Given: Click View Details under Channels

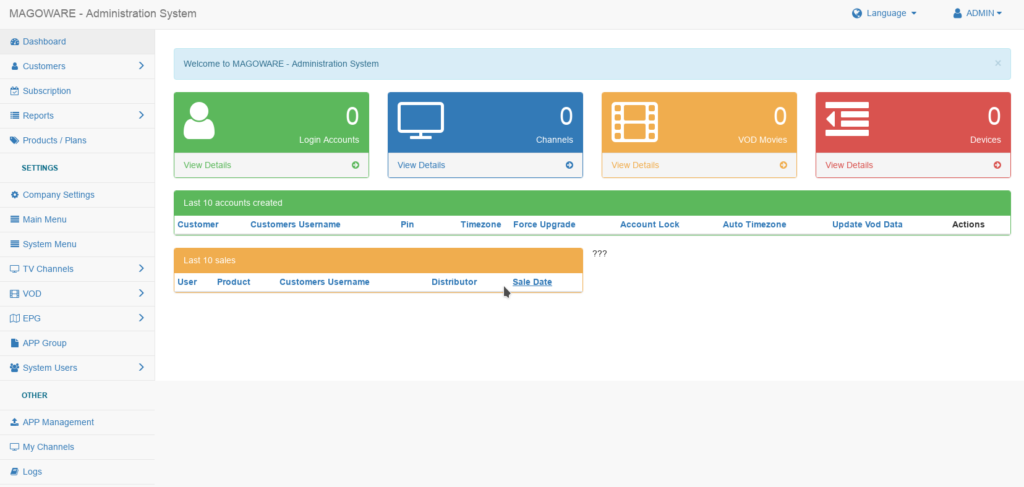Looking at the screenshot, I should [421, 165].
